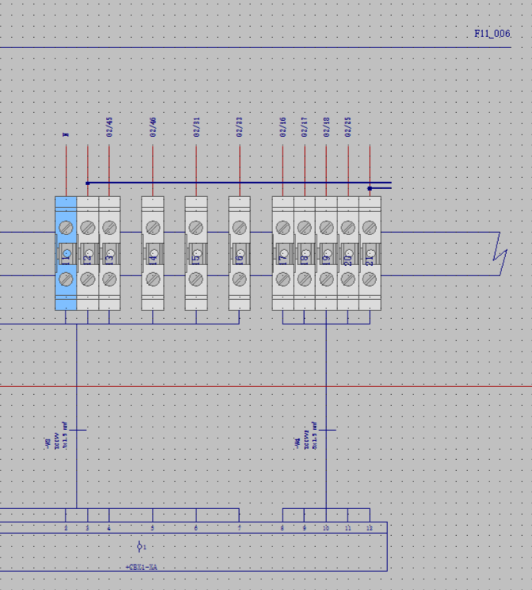Image resolution: width=532 pixels, height=590 pixels.
Task: Click the 02/45 wire label
Action: point(109,127)
